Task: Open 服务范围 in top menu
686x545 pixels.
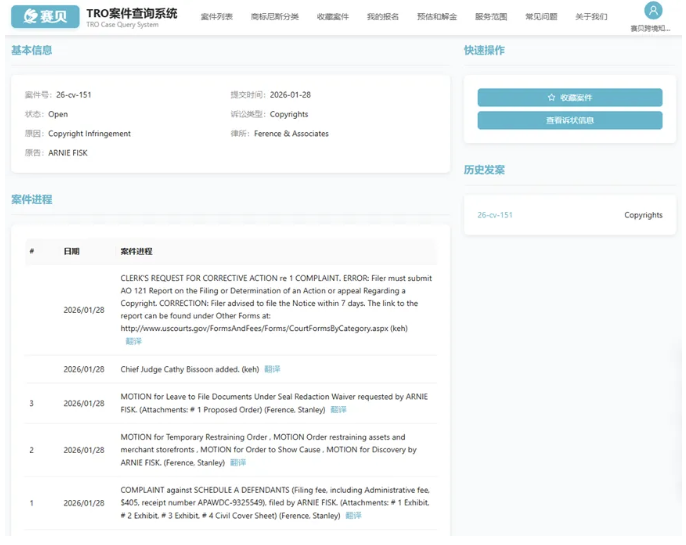Action: point(490,17)
